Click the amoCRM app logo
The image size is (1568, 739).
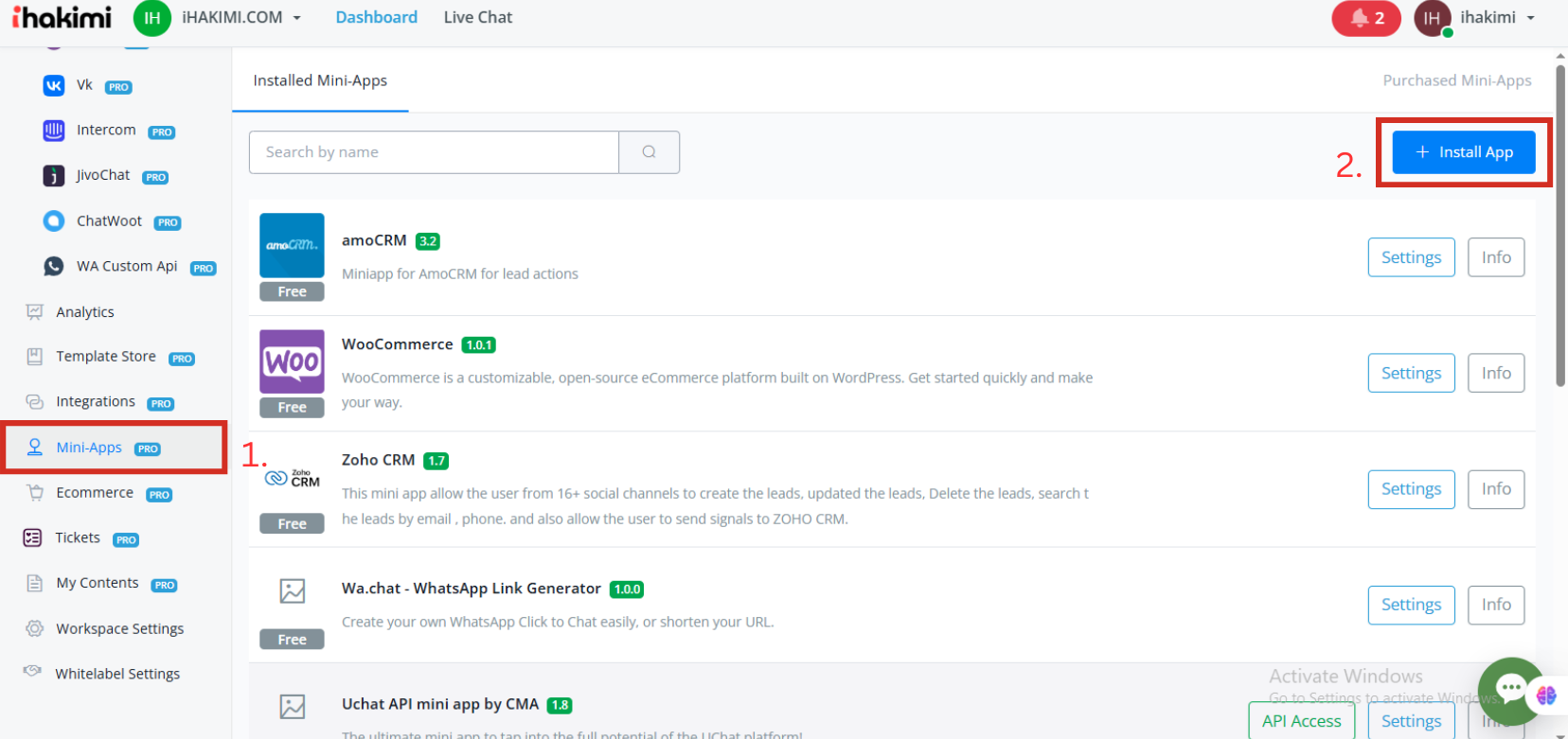click(292, 245)
